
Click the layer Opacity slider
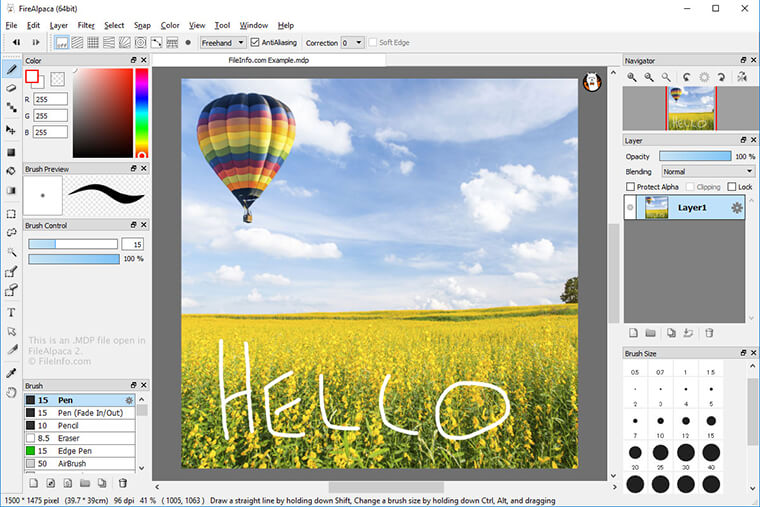point(694,156)
